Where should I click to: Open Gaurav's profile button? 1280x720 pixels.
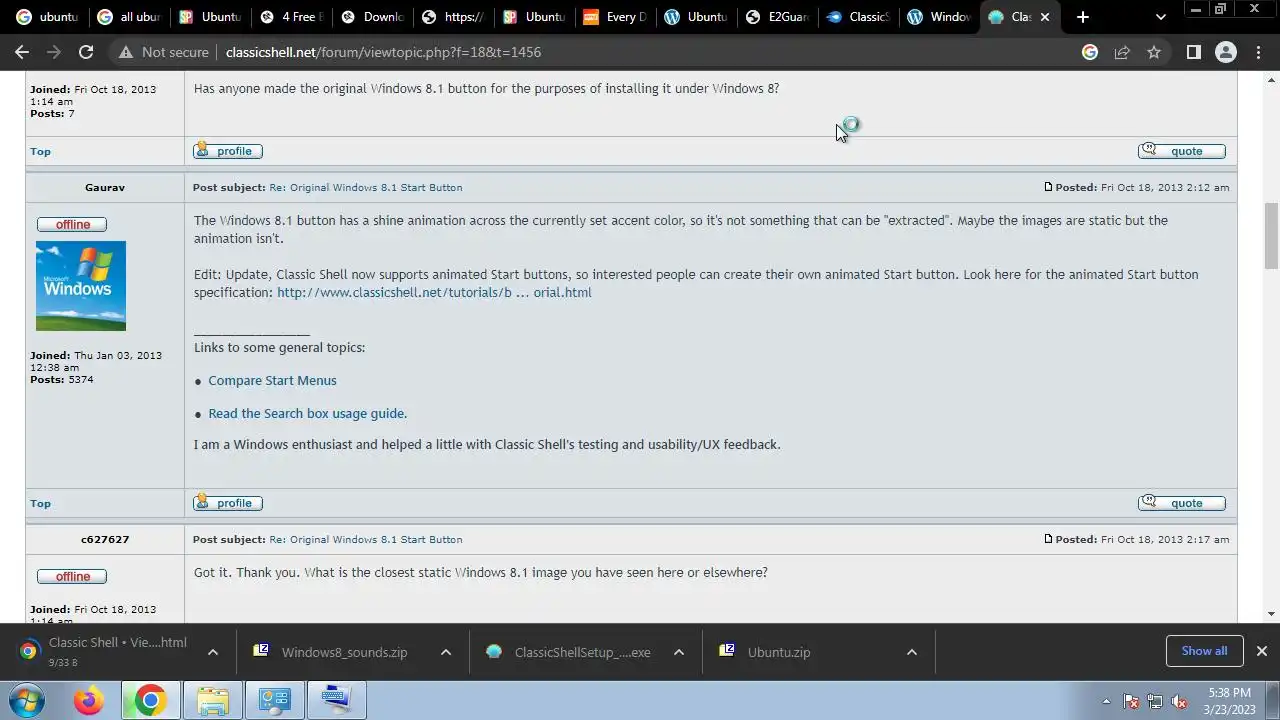point(228,503)
